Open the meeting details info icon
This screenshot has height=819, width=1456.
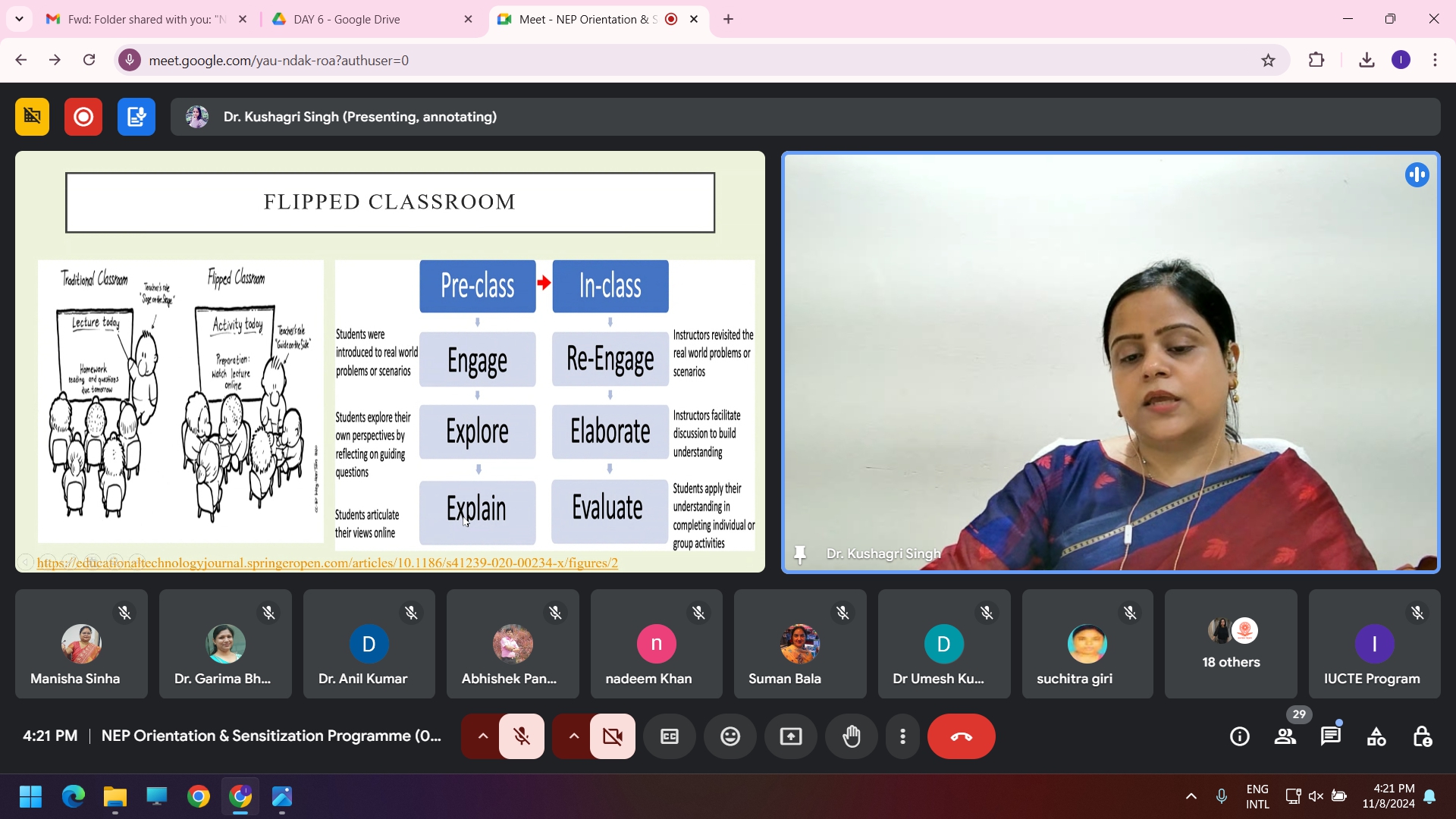coord(1240,736)
